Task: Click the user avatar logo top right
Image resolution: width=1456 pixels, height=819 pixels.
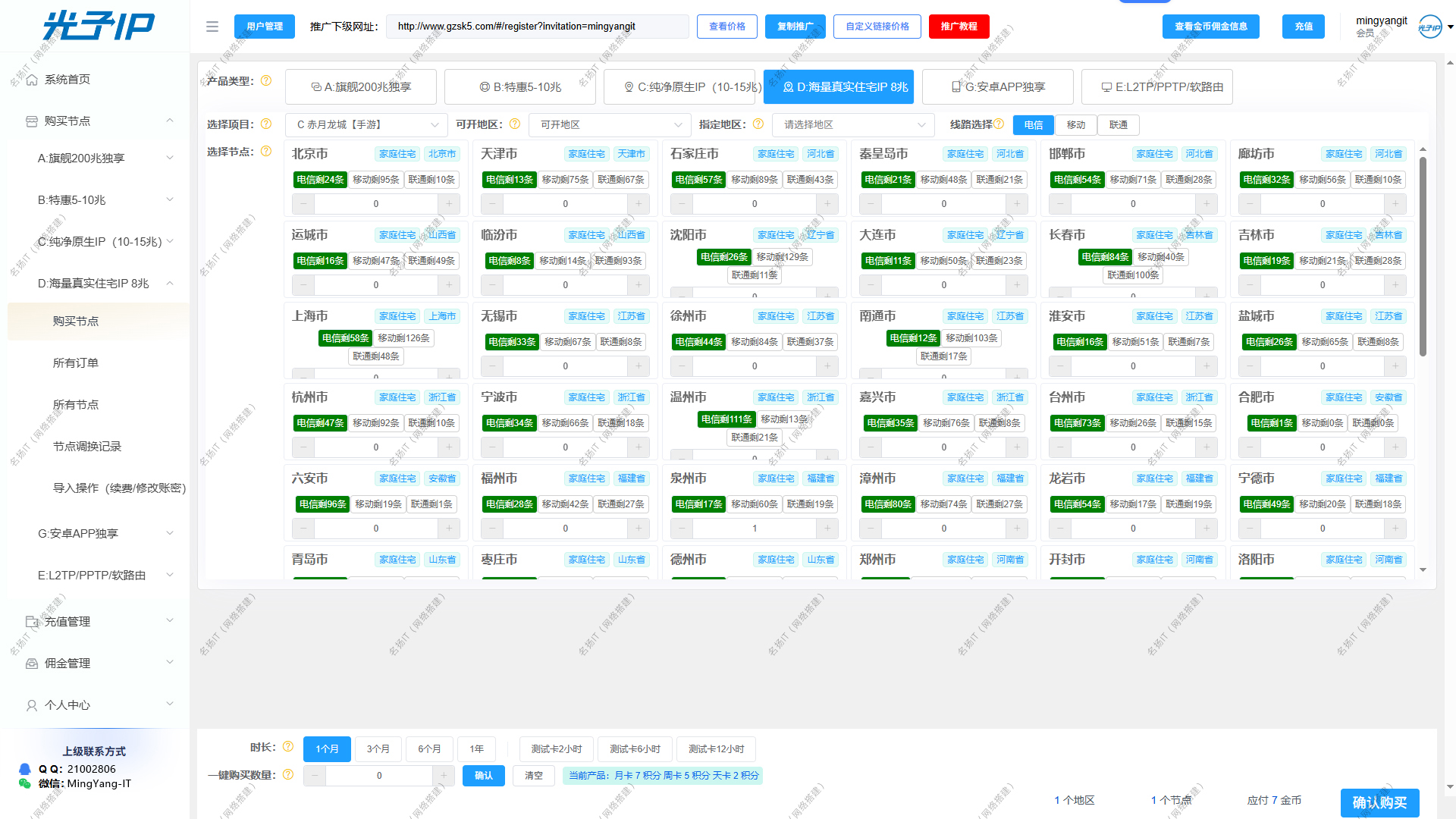Action: pyautogui.click(x=1429, y=27)
